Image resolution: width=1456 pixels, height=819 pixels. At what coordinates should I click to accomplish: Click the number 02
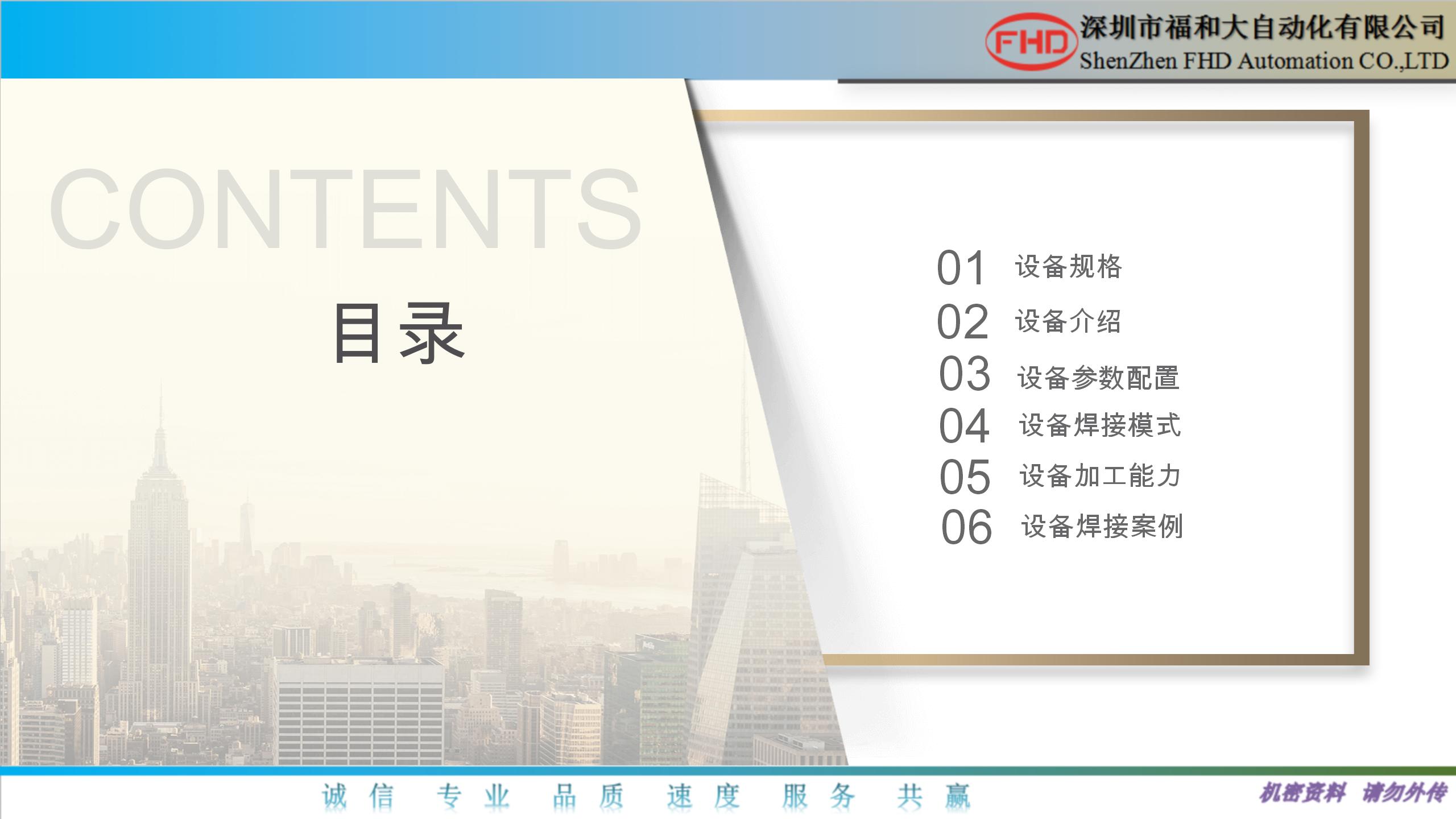[x=962, y=322]
